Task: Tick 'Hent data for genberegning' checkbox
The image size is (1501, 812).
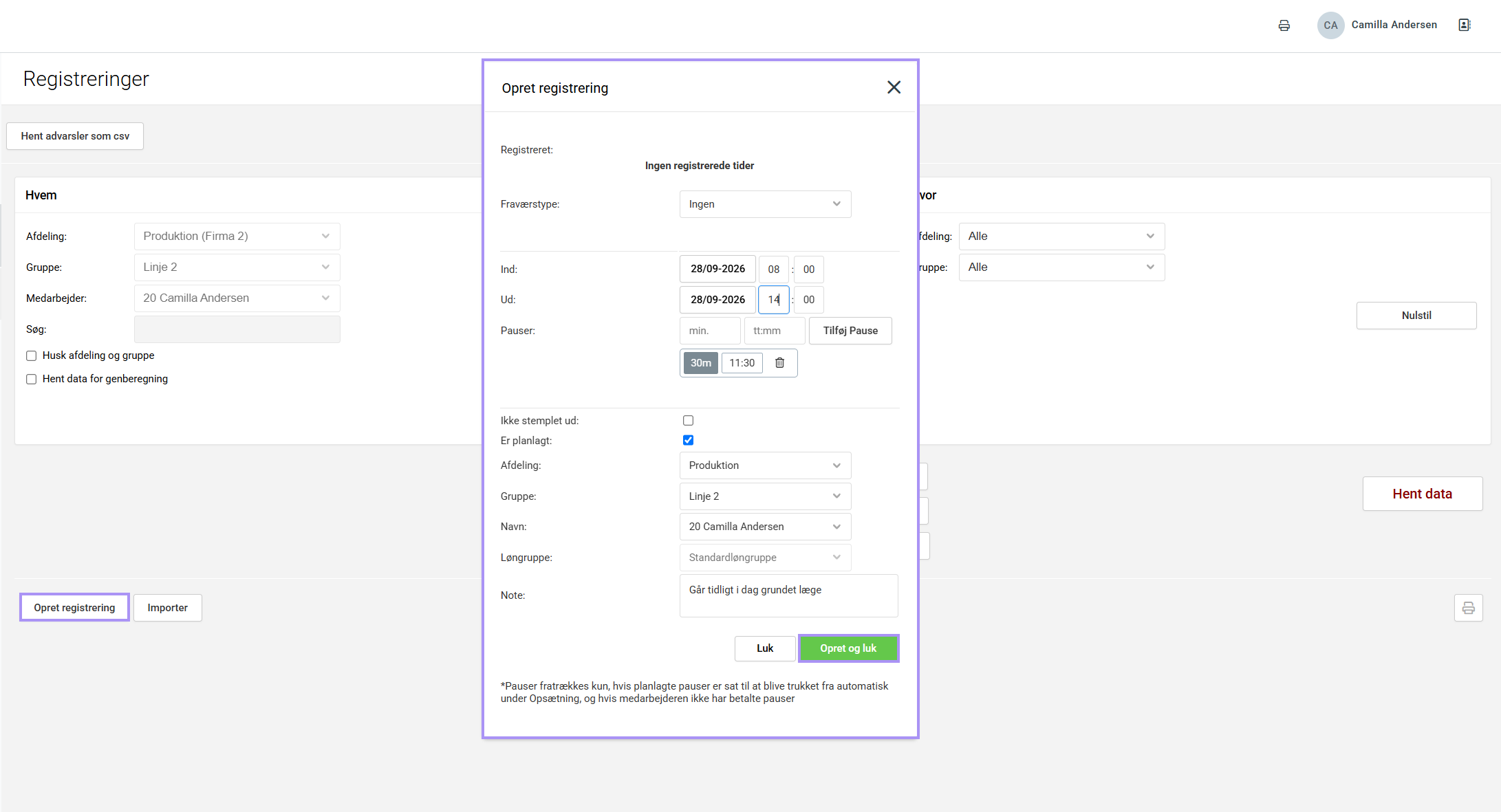Action: click(31, 379)
